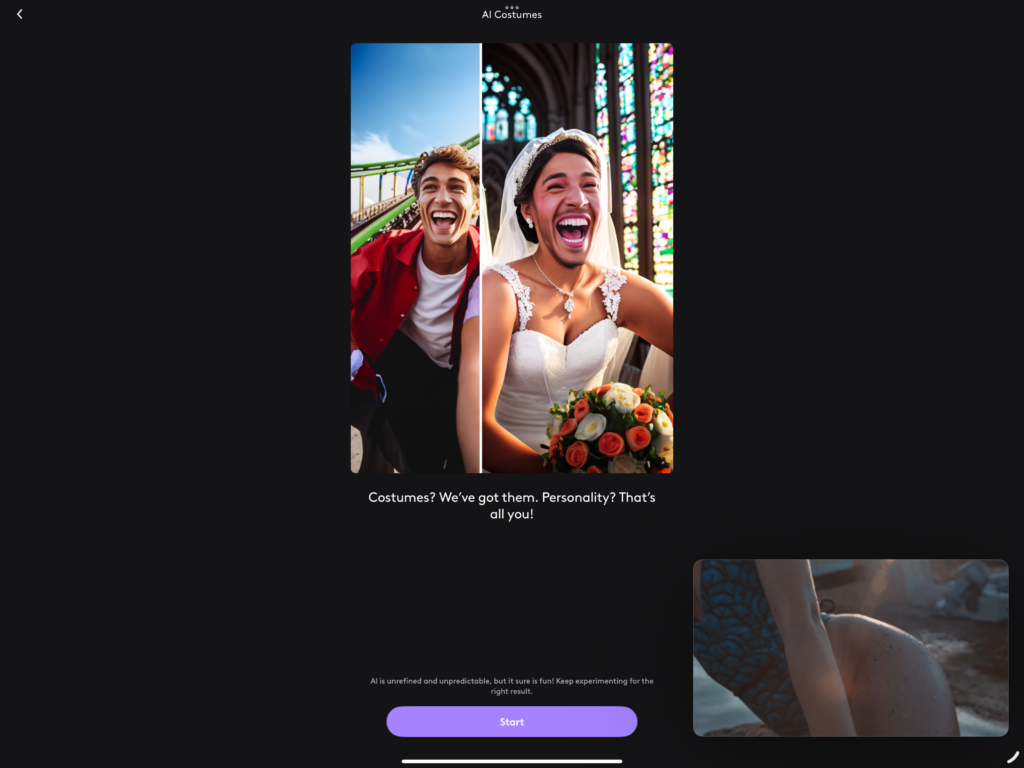
Task: Tap the "Costumes? We've got them" caption
Action: point(512,505)
